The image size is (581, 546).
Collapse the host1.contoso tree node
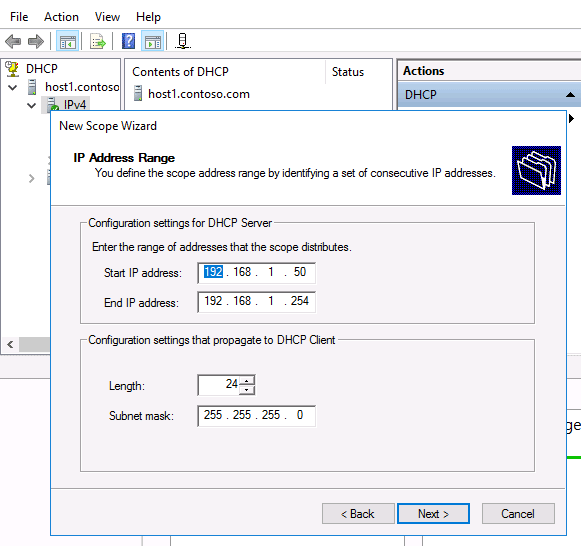(x=13, y=87)
